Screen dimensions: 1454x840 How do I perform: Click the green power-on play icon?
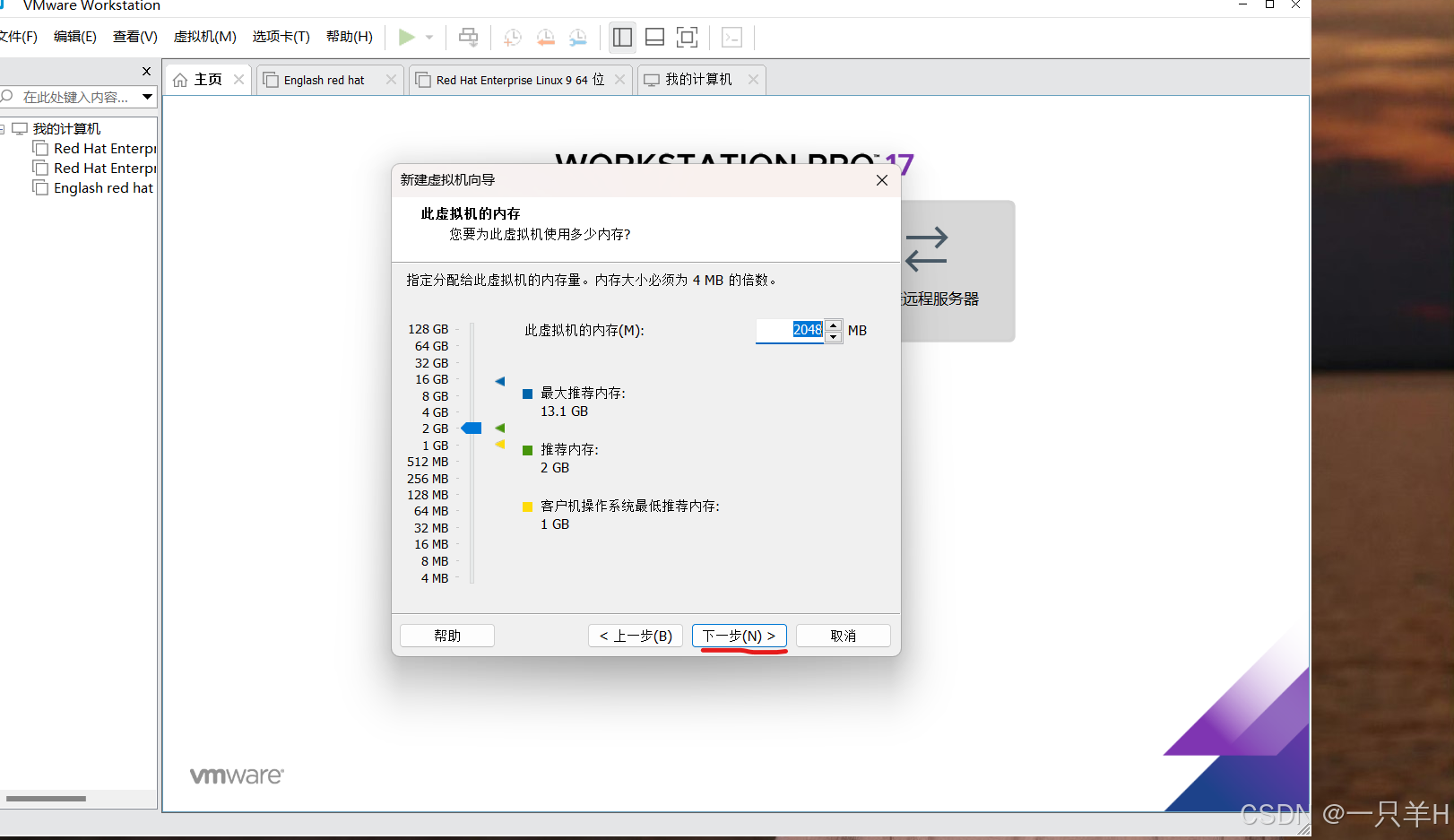(407, 37)
